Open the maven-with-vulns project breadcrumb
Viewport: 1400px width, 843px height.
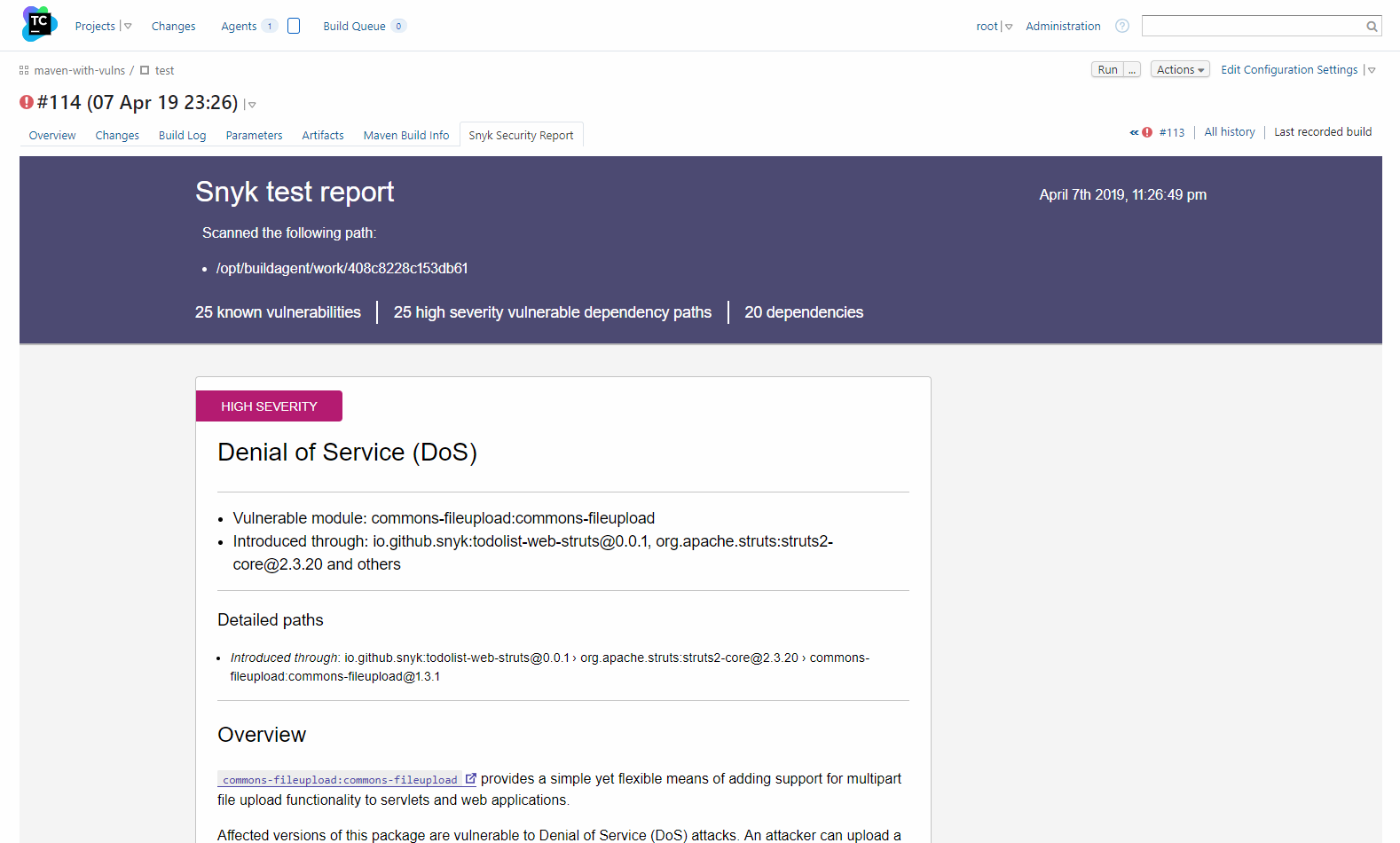coord(80,70)
